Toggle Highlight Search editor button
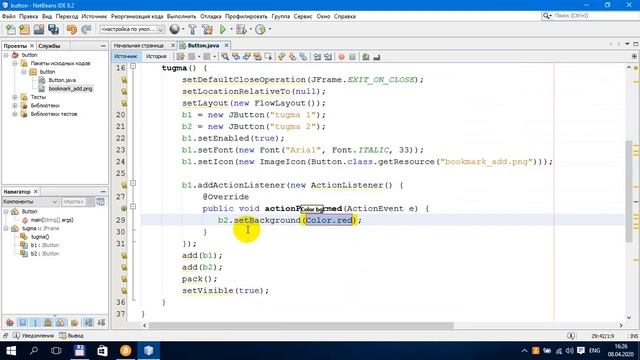 pyautogui.click(x=257, y=57)
